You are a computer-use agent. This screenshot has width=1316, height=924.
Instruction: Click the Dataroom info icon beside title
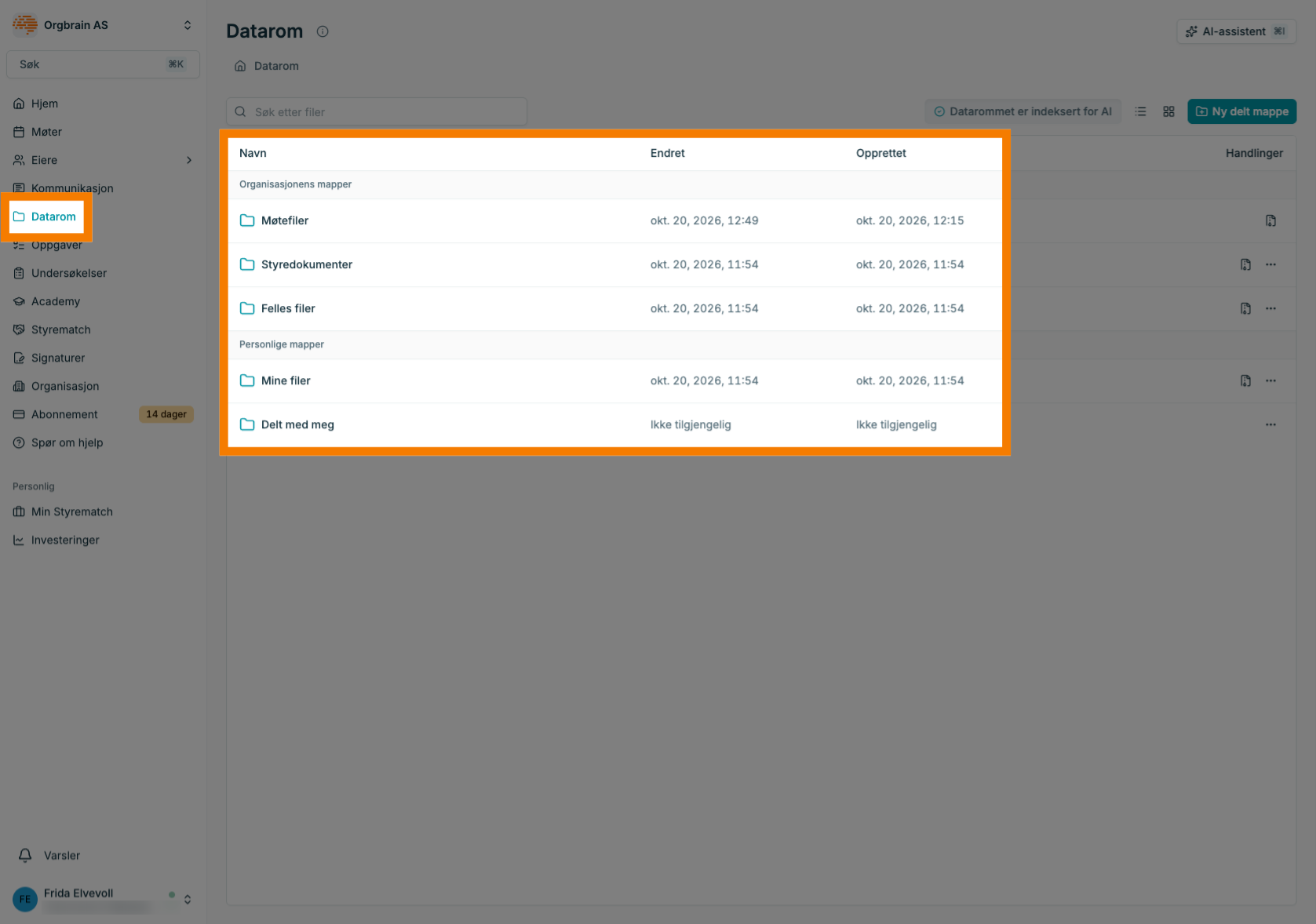click(x=323, y=31)
